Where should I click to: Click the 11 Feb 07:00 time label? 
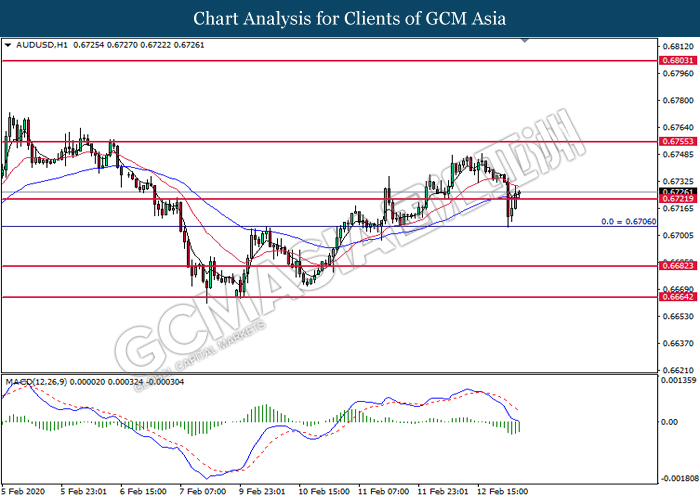pos(383,492)
